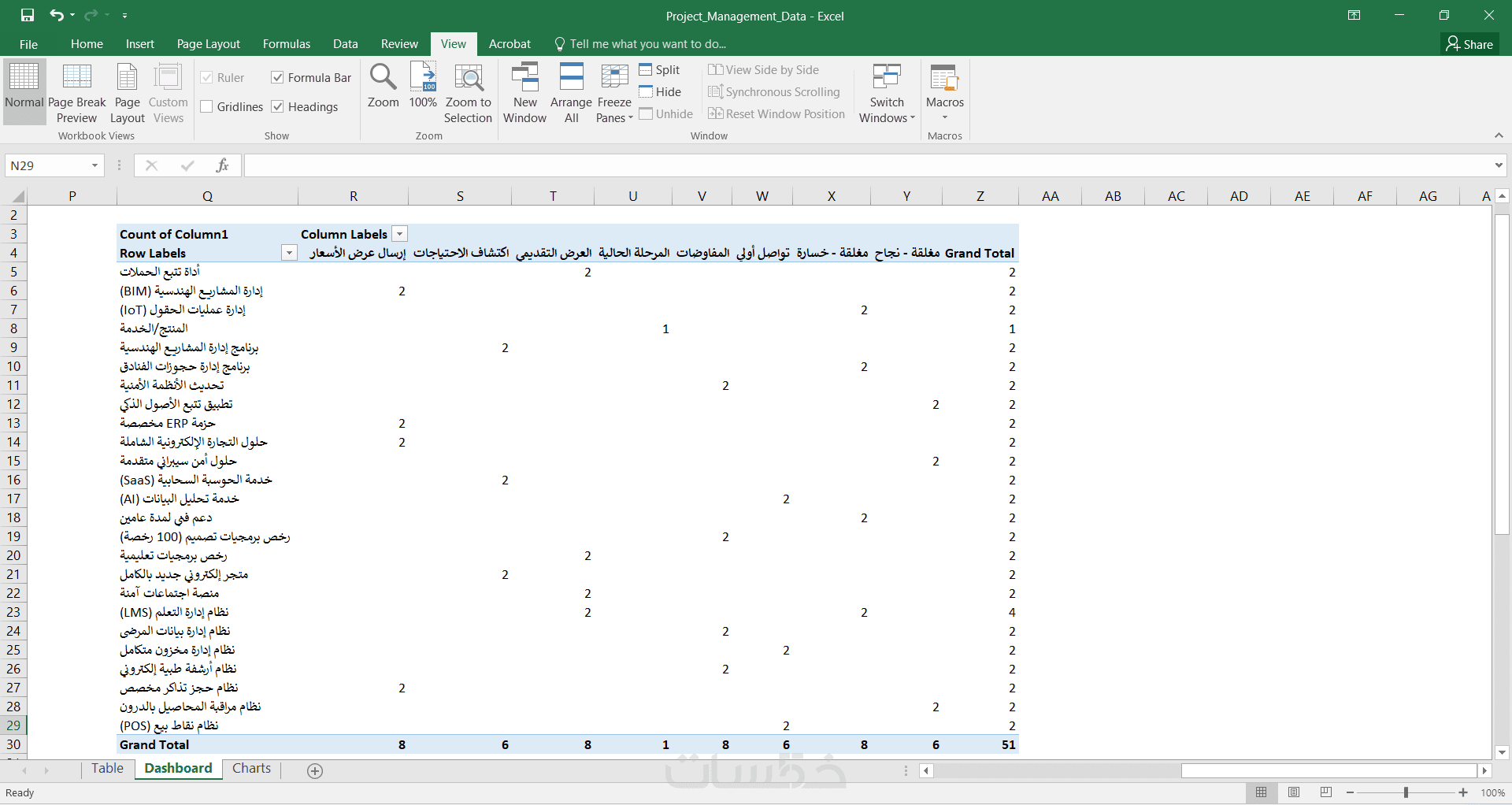Click Normal view icon in status bar

(1262, 792)
